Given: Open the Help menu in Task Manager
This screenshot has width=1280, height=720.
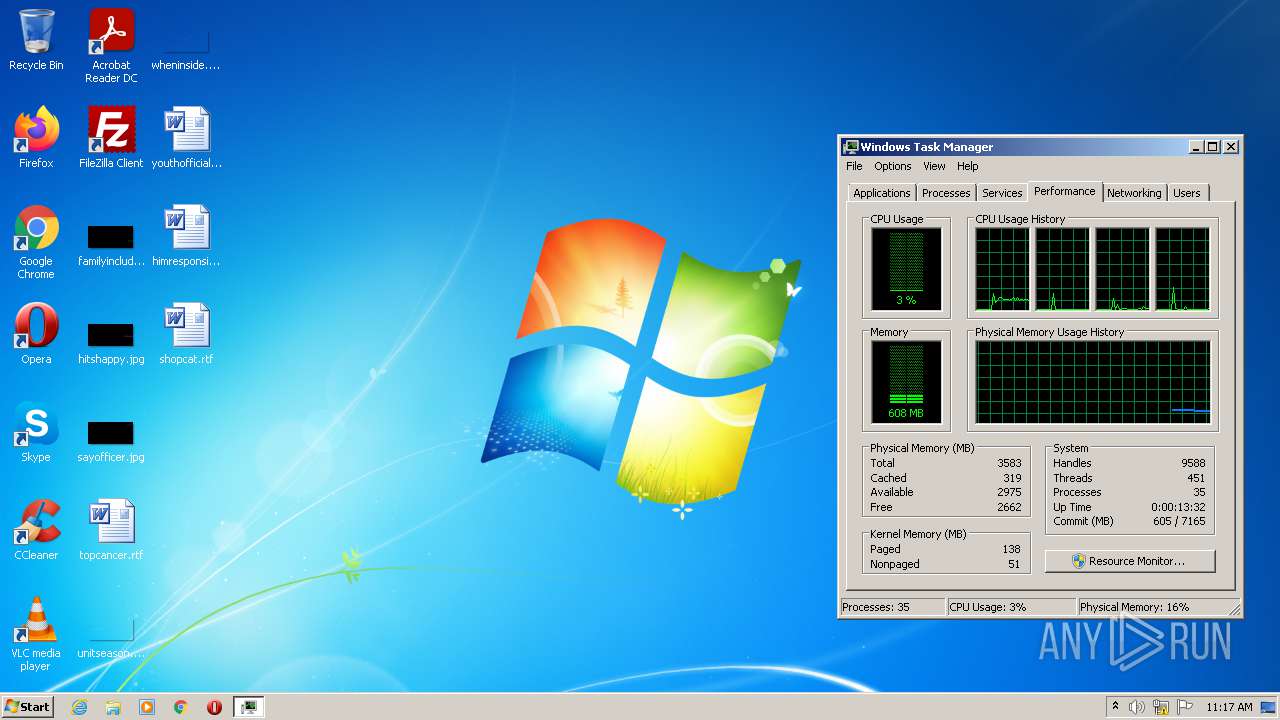Looking at the screenshot, I should click(967, 166).
